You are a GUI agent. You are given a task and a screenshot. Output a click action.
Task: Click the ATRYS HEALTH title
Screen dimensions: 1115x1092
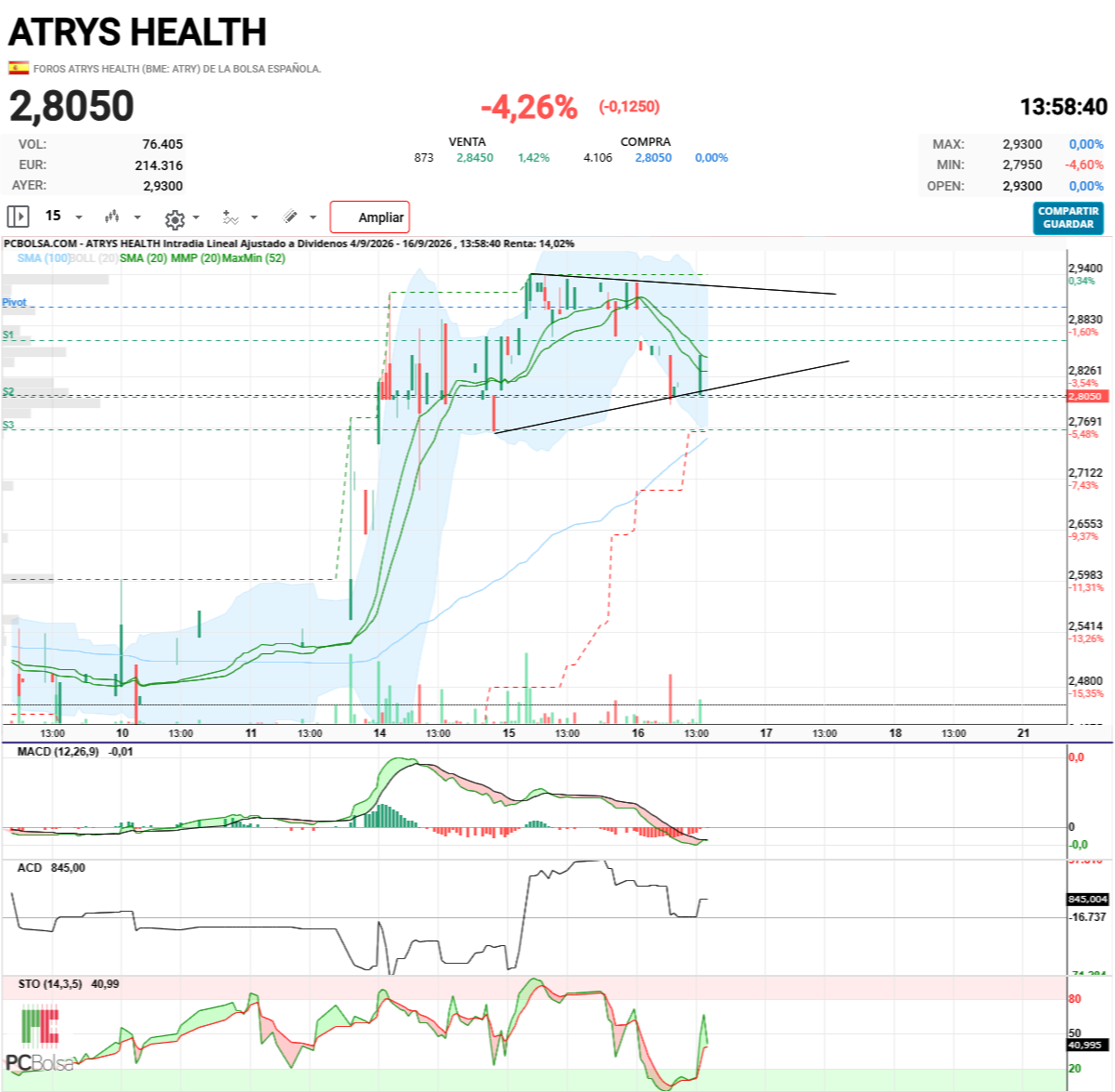(138, 33)
